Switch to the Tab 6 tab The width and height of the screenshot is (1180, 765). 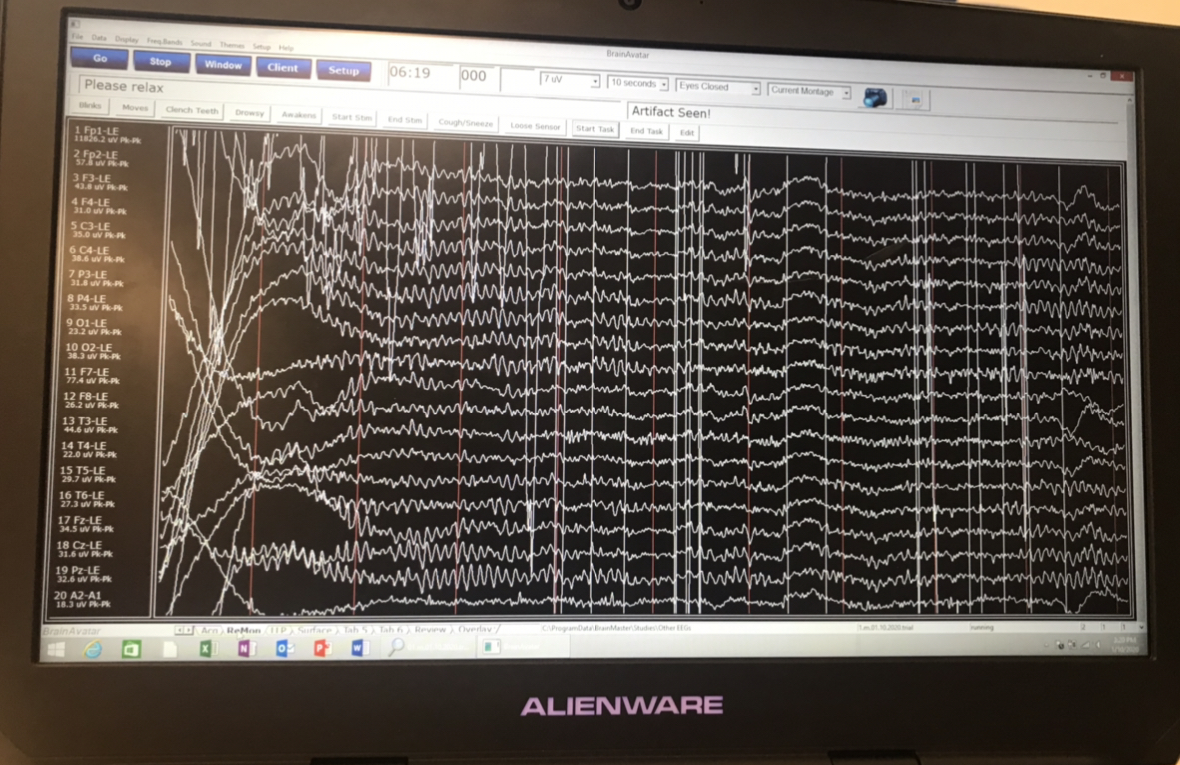pos(390,630)
